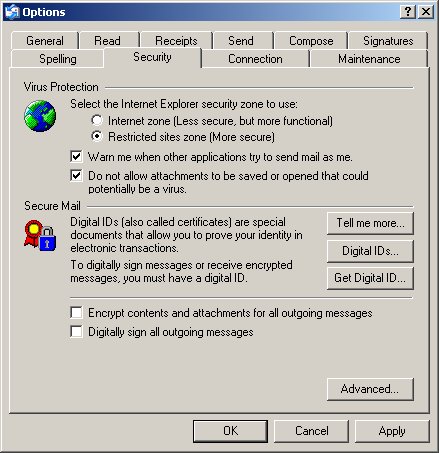This screenshot has width=439, height=453.
Task: Open the Signatures tab
Action: tap(388, 41)
